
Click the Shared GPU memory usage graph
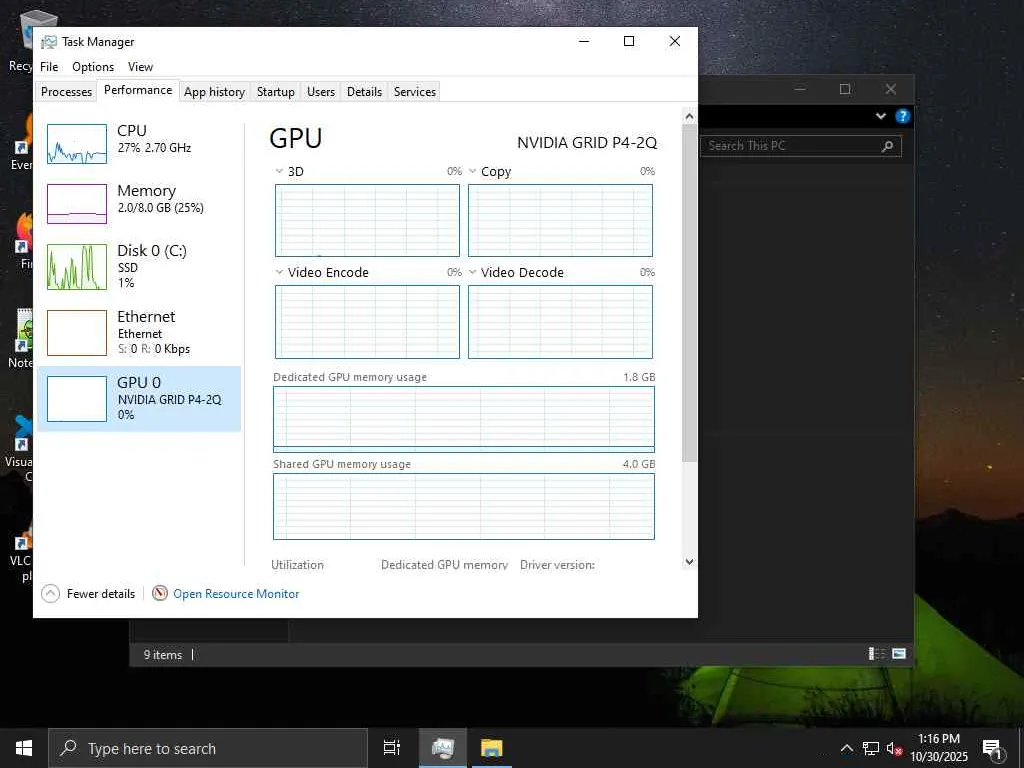click(464, 507)
